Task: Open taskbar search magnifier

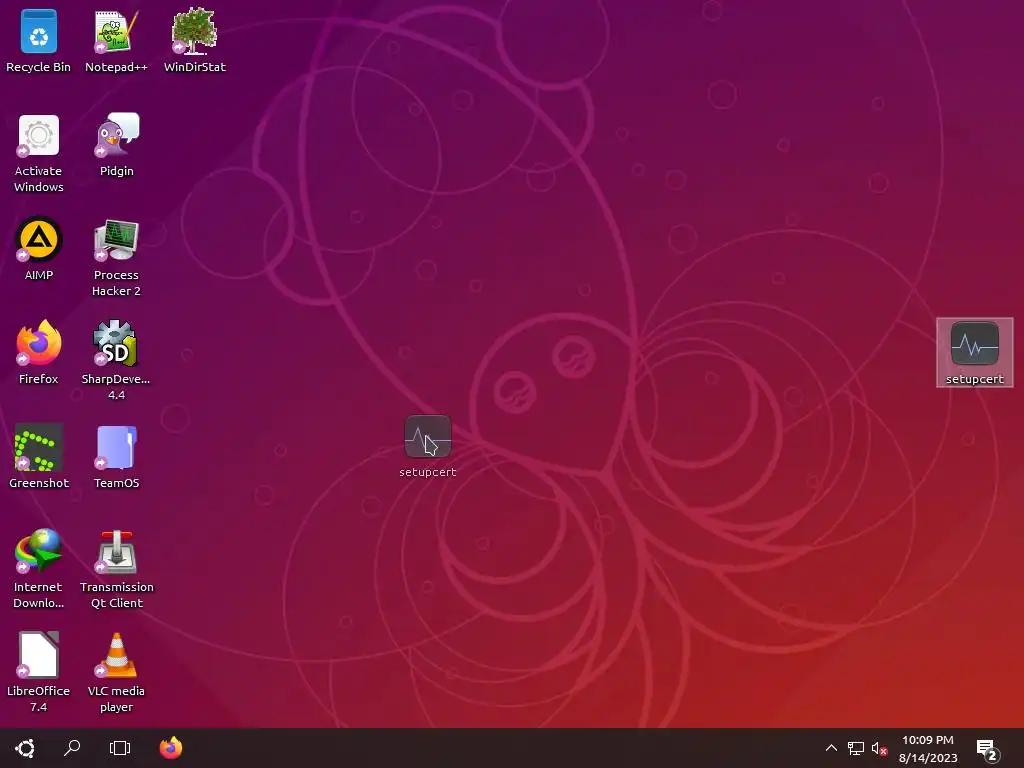Action: pyautogui.click(x=72, y=748)
